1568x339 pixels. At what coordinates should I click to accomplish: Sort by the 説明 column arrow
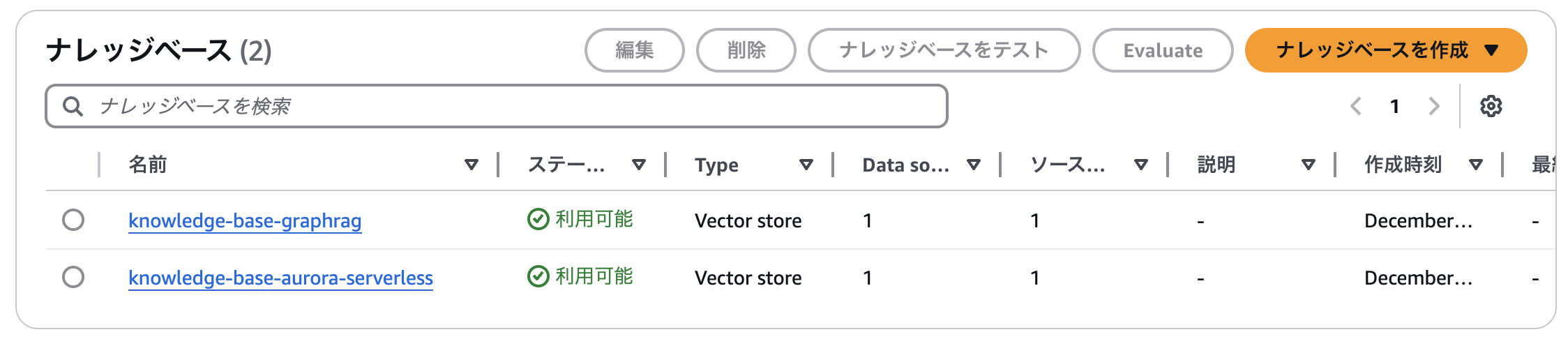coord(1309,165)
